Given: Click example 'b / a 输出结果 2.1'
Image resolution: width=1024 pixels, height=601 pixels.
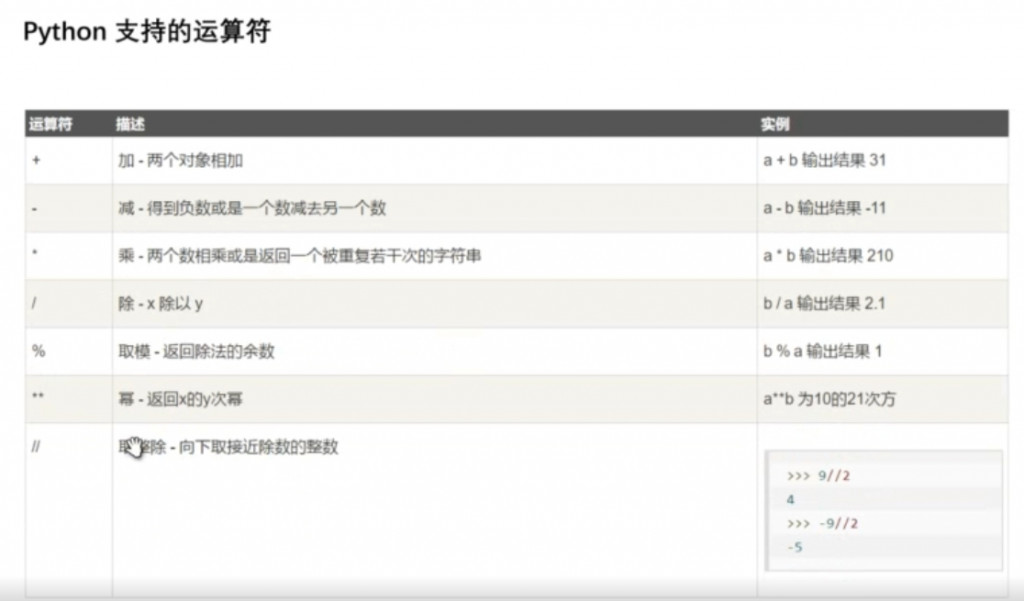Looking at the screenshot, I should tap(824, 304).
